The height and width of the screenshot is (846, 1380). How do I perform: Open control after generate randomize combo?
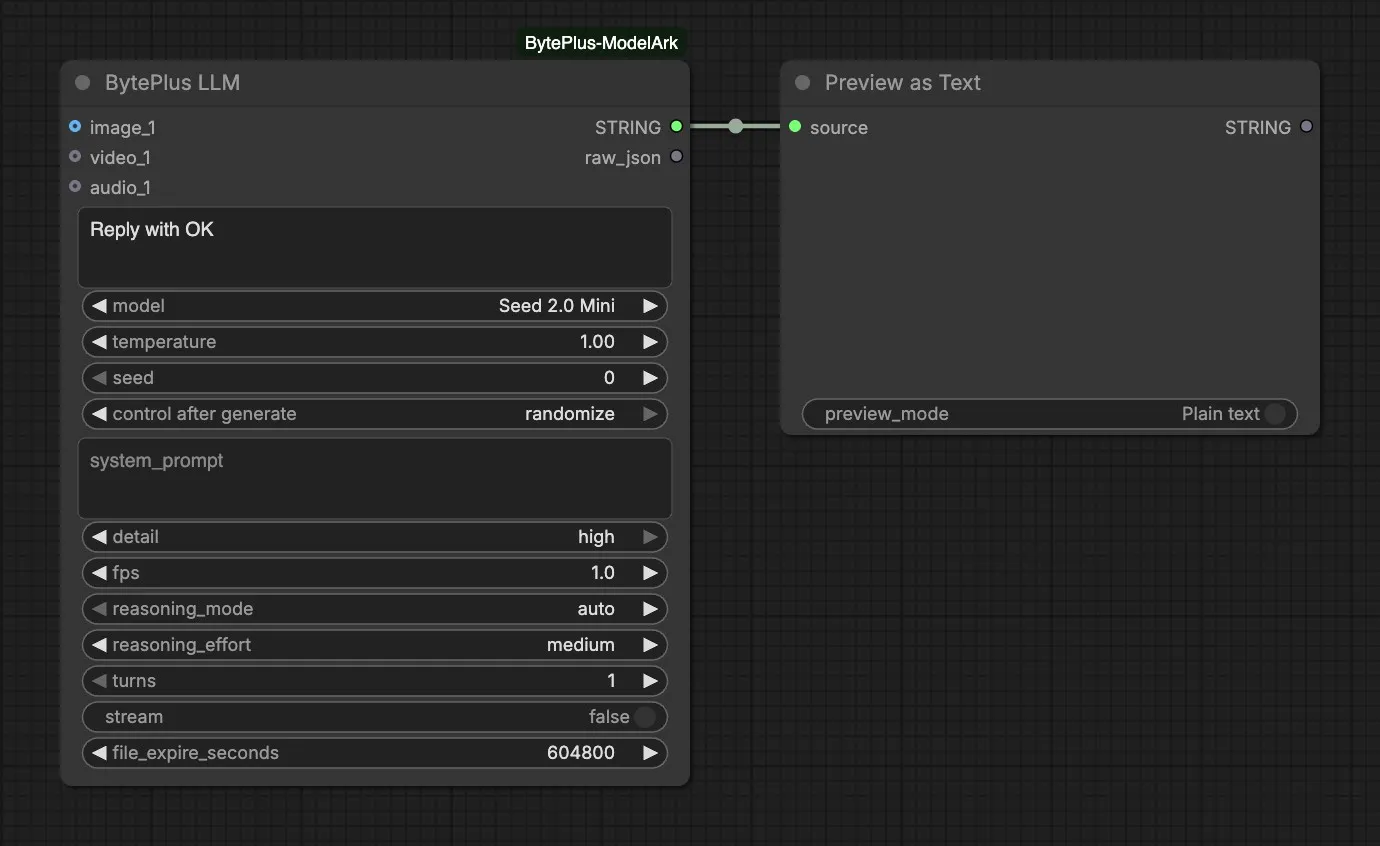pyautogui.click(x=374, y=414)
